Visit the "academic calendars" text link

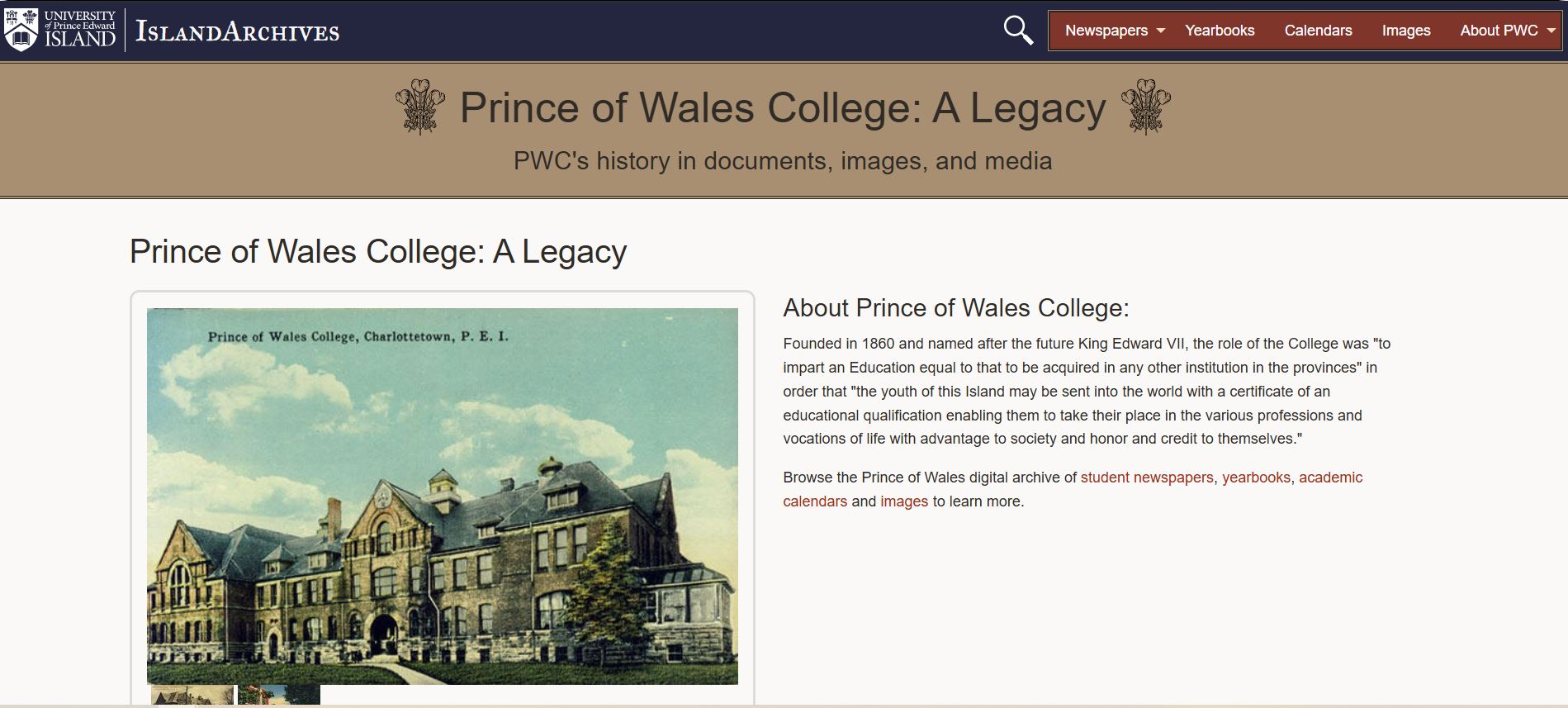(x=1330, y=478)
